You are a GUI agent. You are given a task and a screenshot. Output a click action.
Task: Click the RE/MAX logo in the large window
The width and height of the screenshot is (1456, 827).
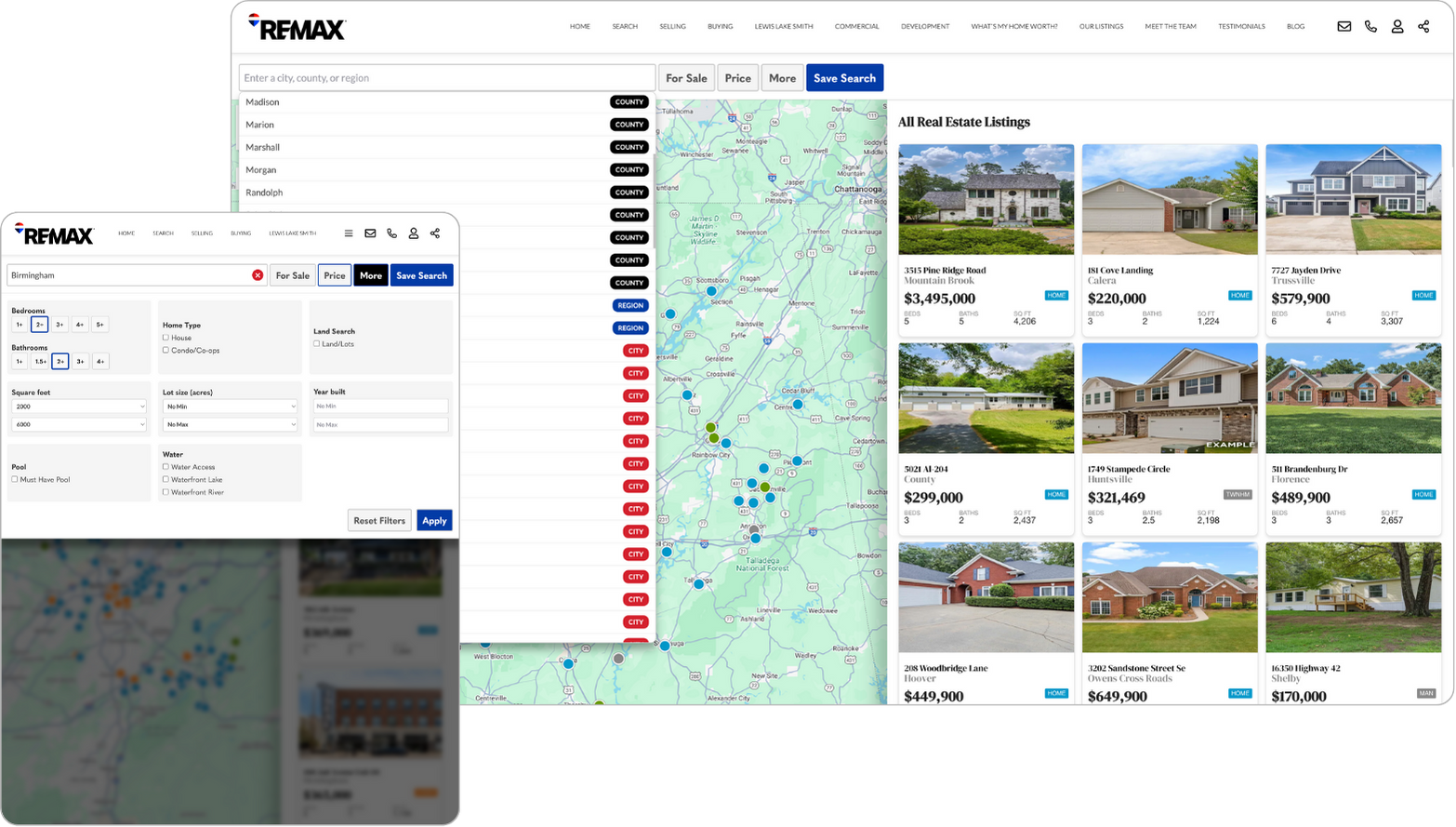(x=297, y=27)
